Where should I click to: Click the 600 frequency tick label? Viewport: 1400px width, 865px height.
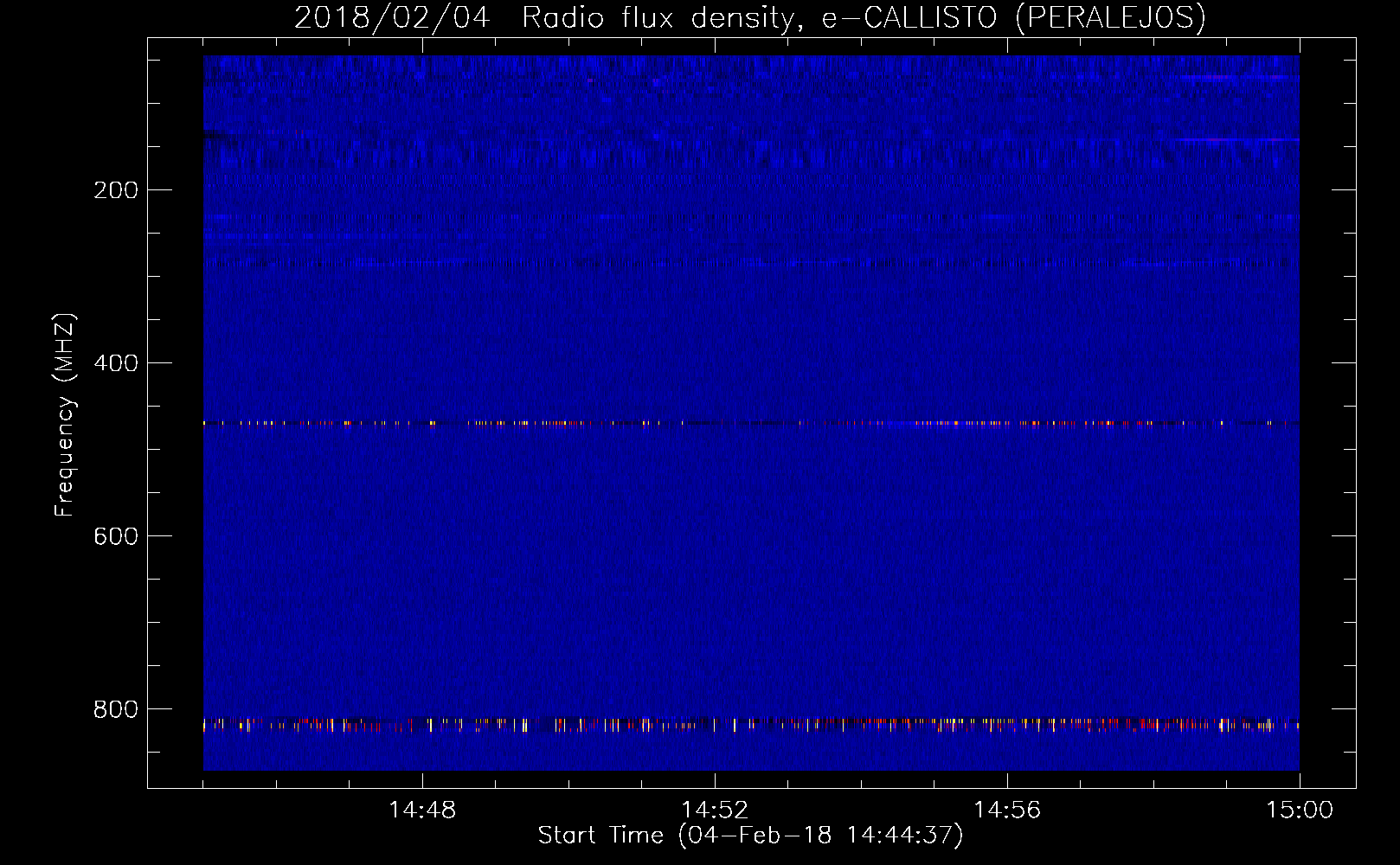pyautogui.click(x=116, y=535)
